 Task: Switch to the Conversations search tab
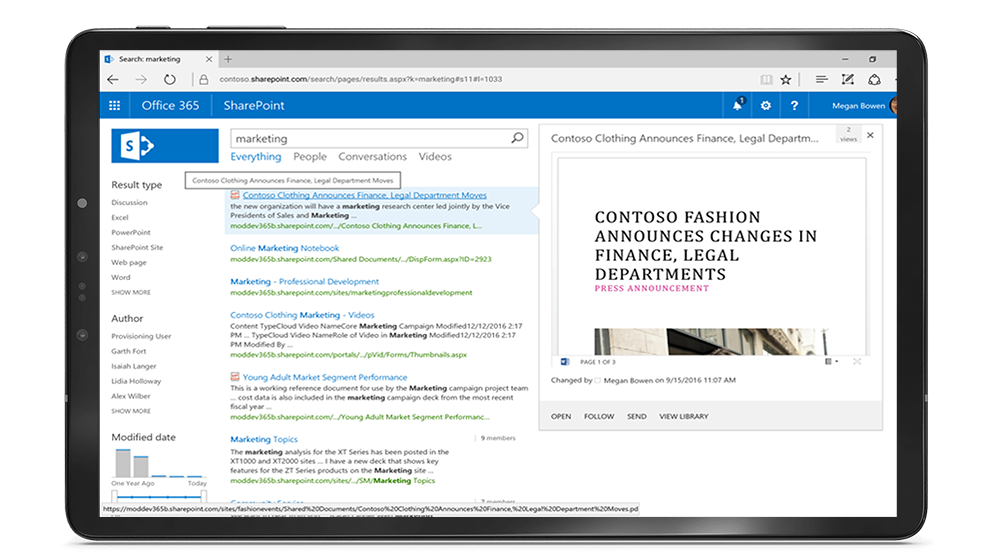[x=372, y=156]
